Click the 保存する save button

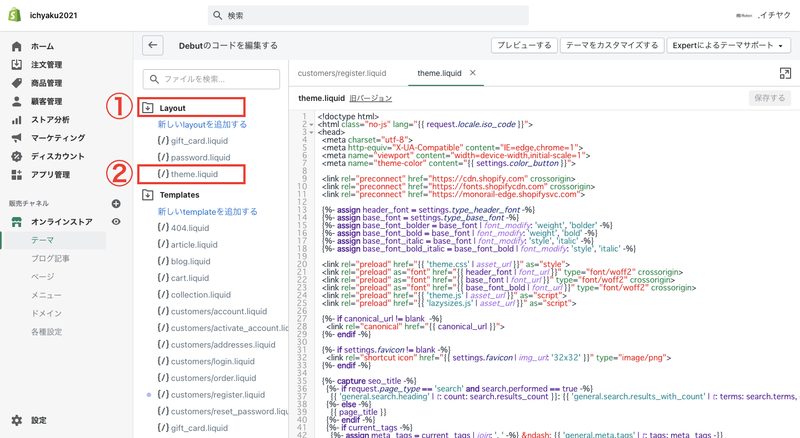coord(770,98)
